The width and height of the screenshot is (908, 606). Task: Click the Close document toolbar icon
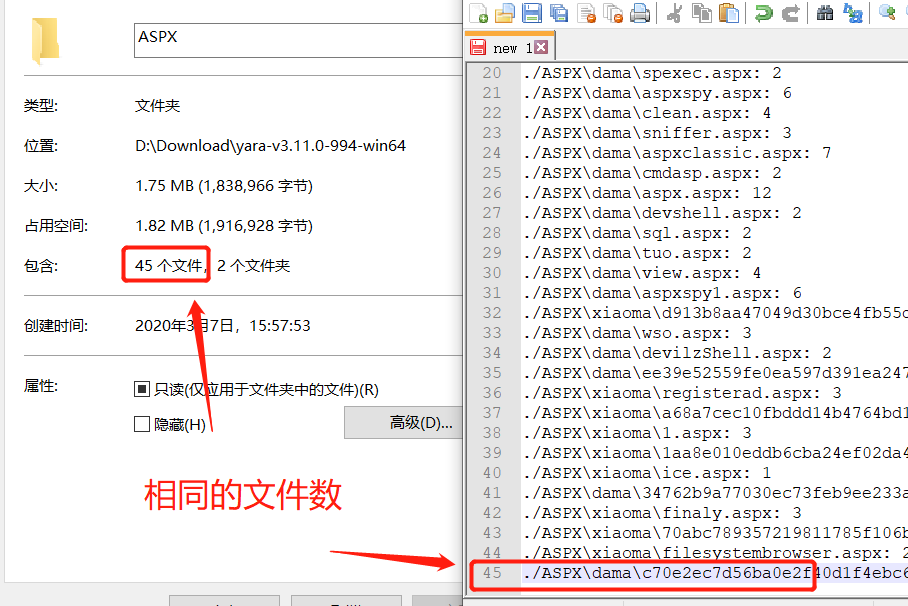point(587,13)
